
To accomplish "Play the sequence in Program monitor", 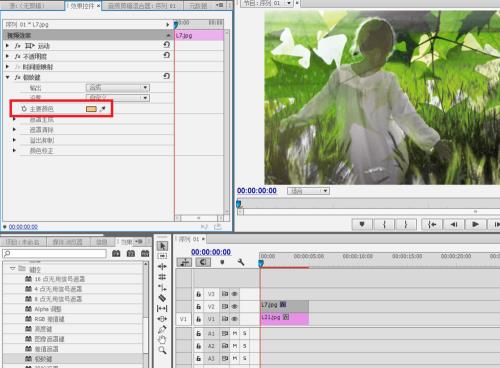I will point(475,224).
